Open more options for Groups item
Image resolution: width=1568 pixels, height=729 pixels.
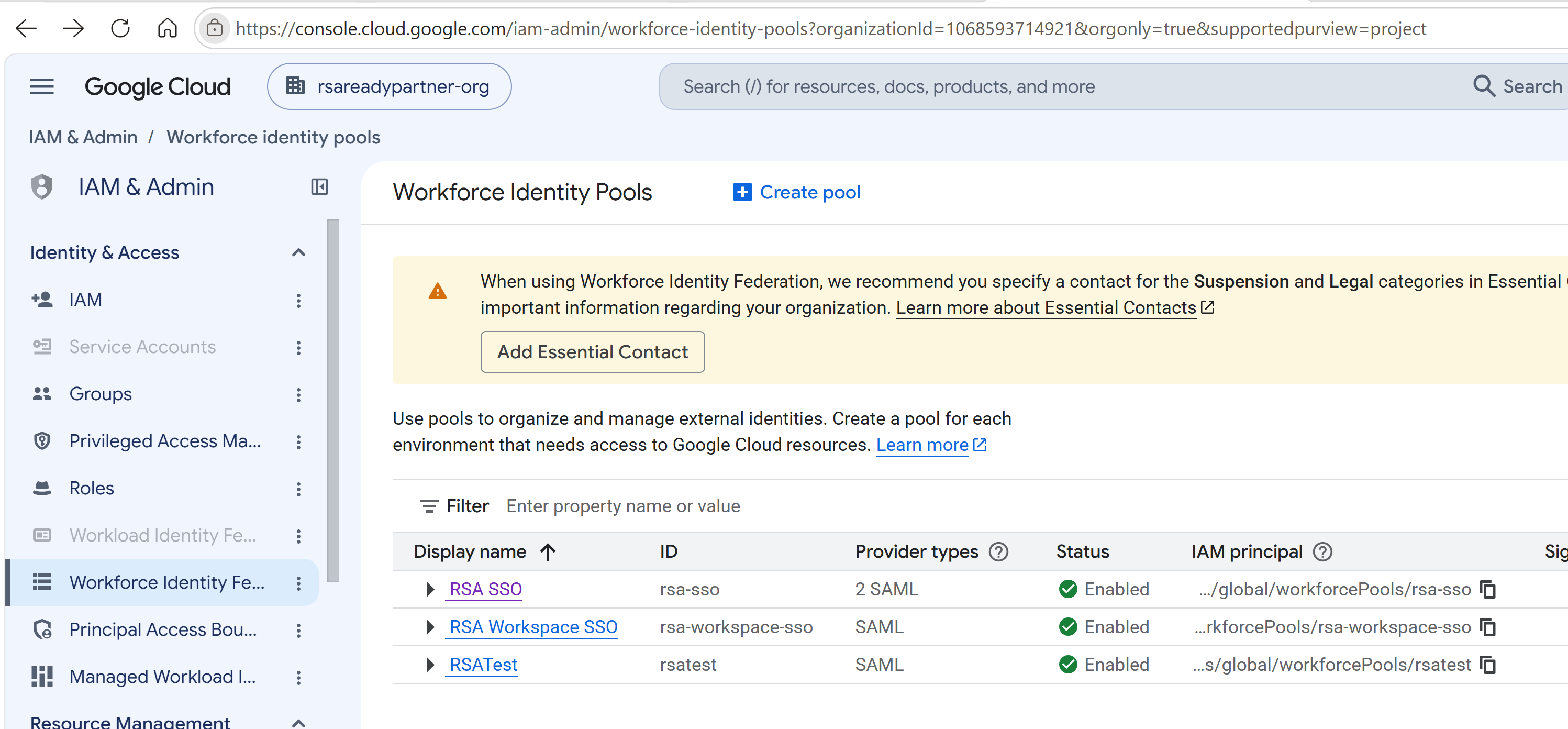pyautogui.click(x=298, y=395)
